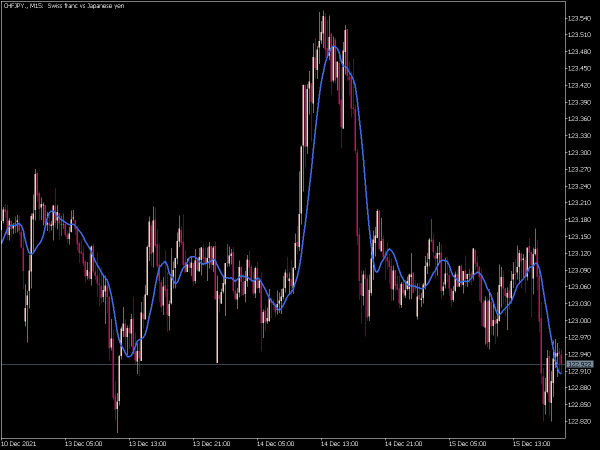Click the '15 Dec 13:00' time axis label

[x=532, y=444]
